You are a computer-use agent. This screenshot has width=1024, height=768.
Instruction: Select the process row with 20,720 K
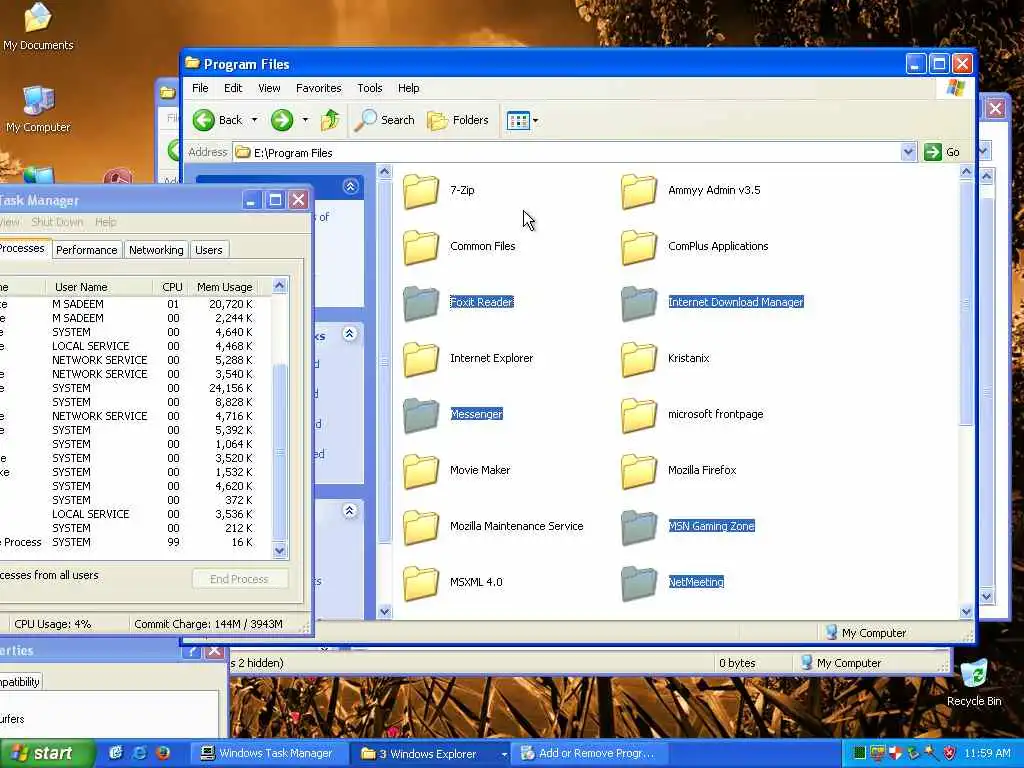(136, 304)
